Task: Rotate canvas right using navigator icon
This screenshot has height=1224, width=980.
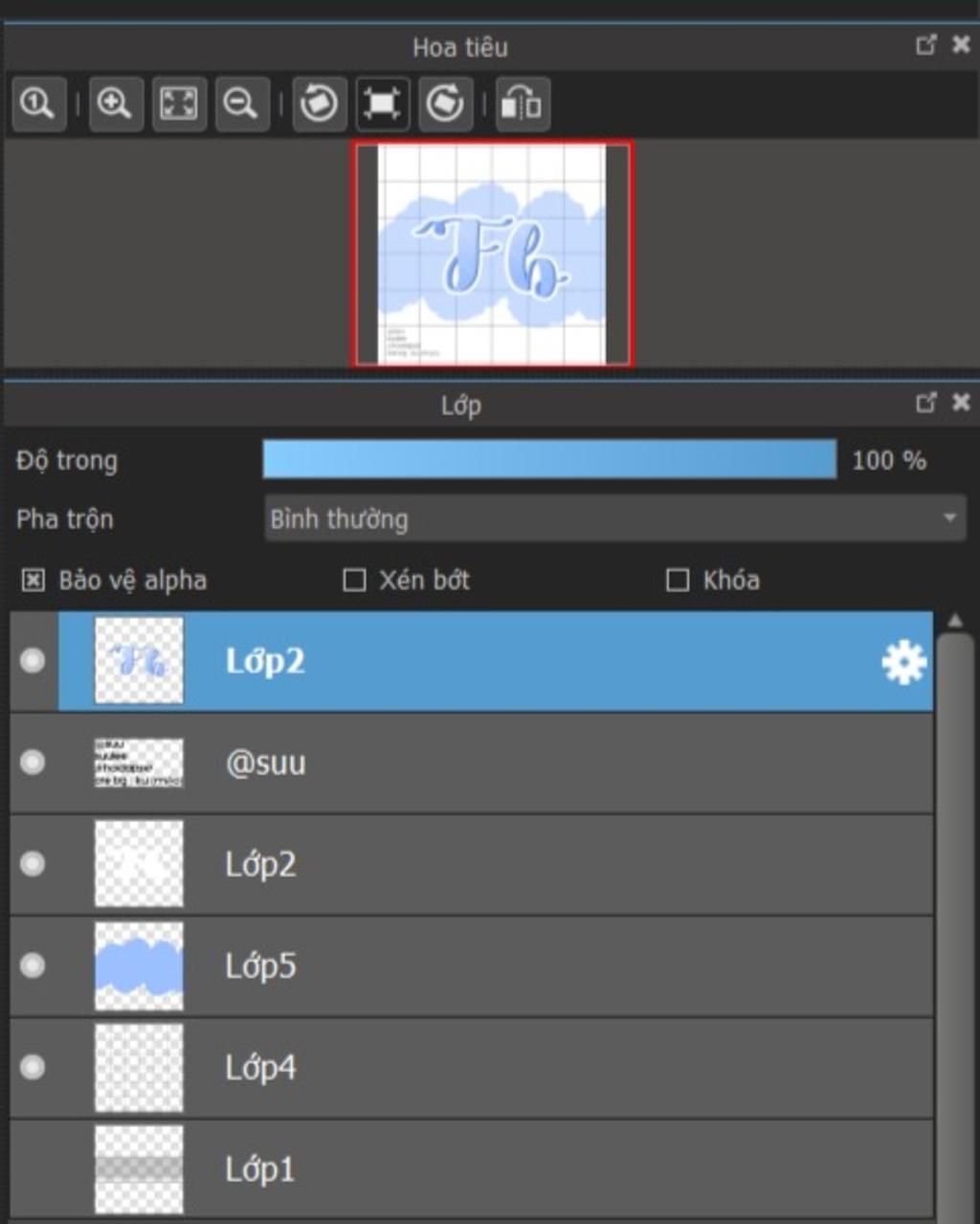Action: (445, 103)
